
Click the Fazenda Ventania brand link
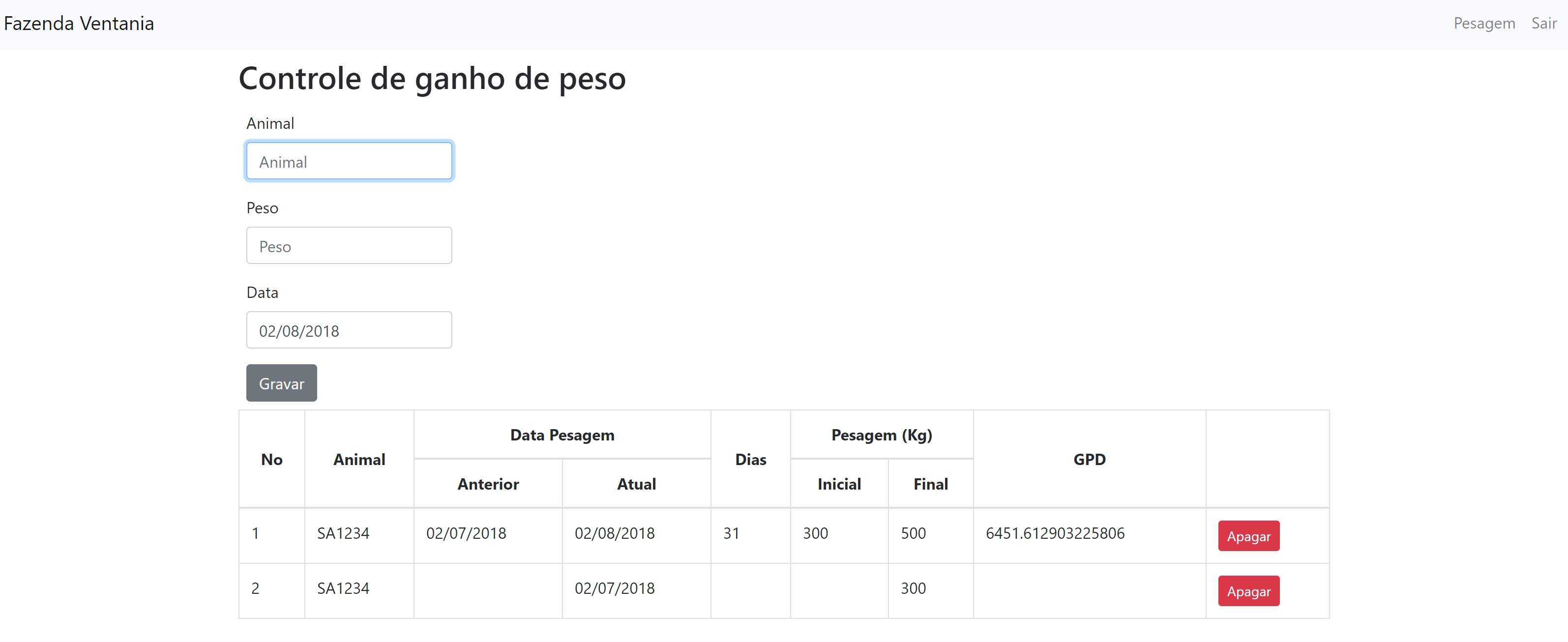pos(79,24)
